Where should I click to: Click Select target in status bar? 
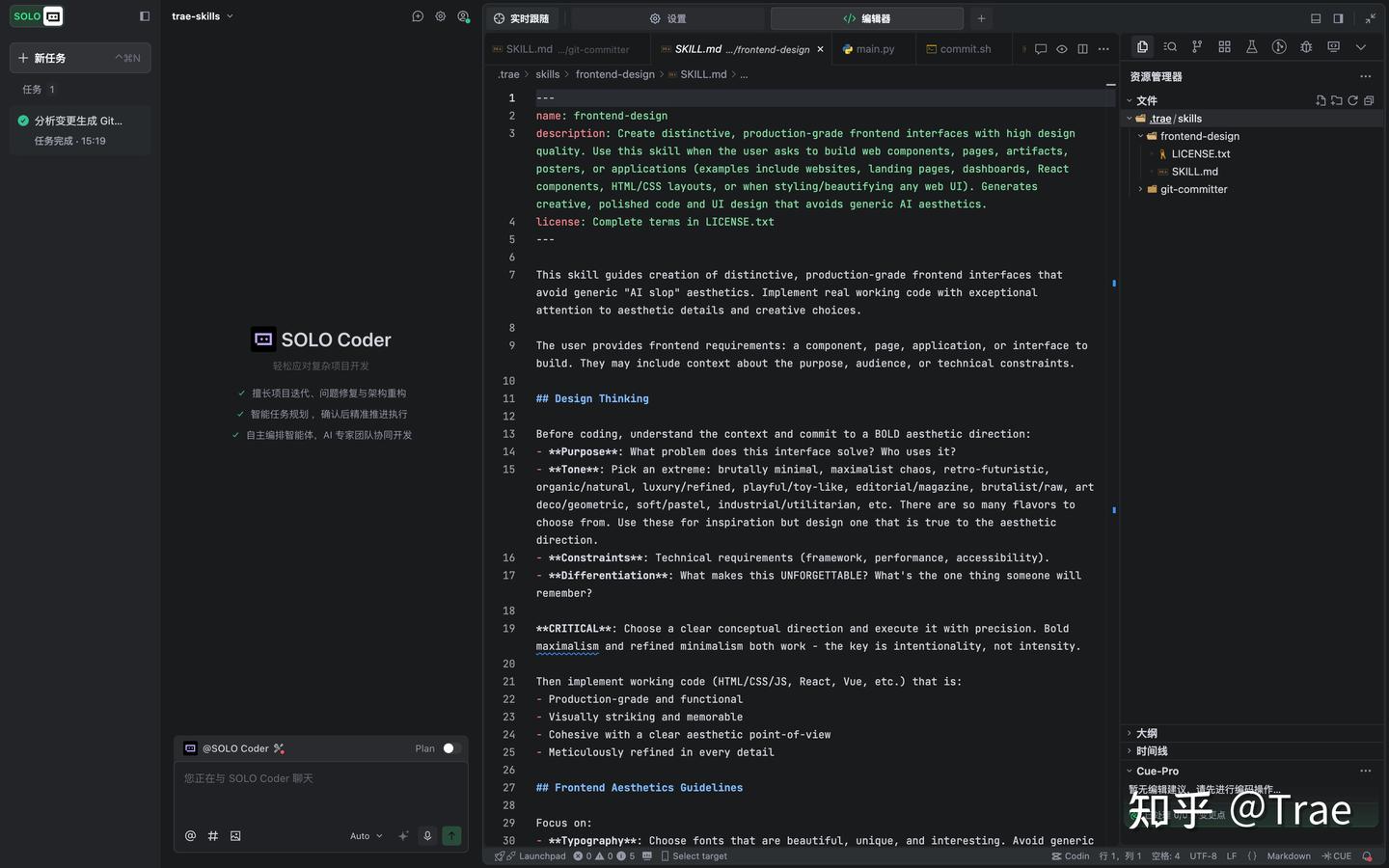(x=694, y=856)
